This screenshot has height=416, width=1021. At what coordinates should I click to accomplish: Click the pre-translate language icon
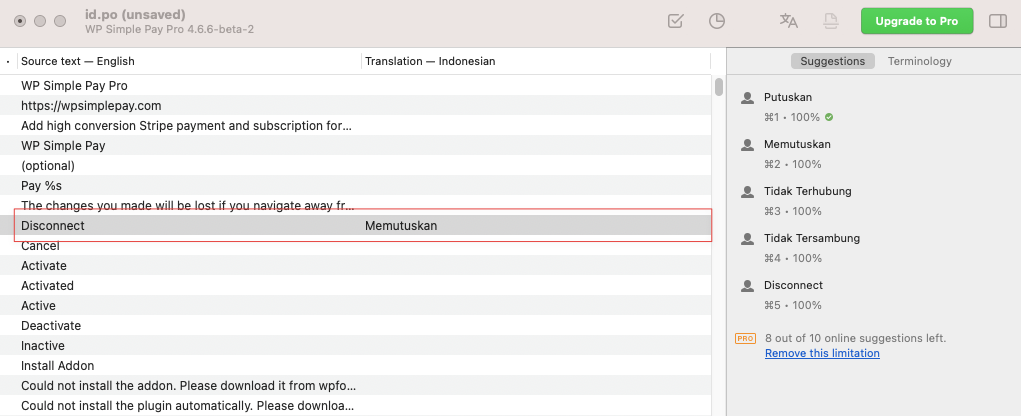coord(789,21)
